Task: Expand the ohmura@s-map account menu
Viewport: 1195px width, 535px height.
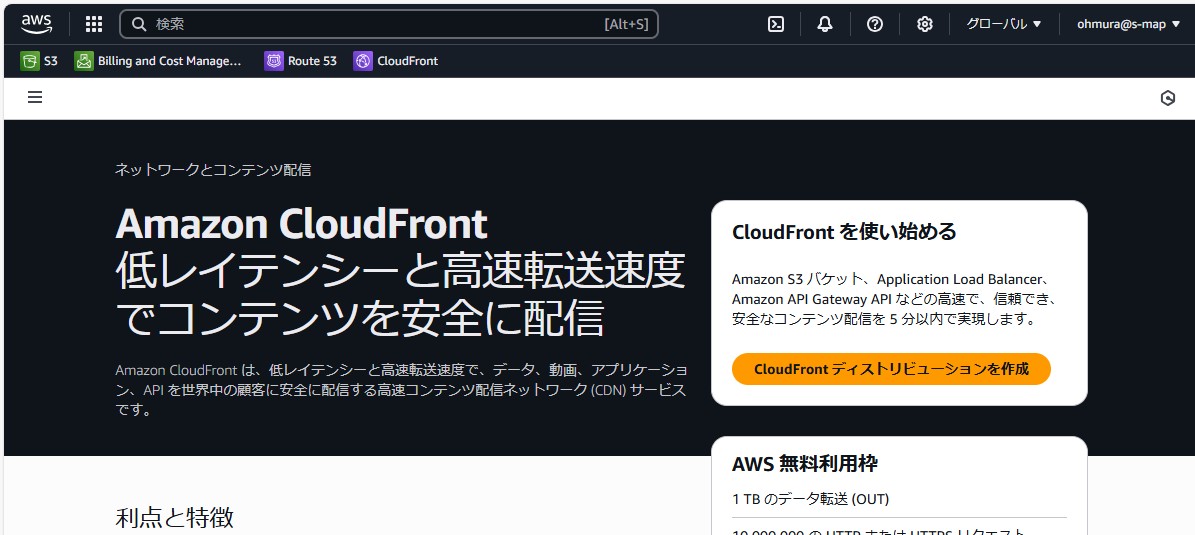Action: click(x=1129, y=24)
